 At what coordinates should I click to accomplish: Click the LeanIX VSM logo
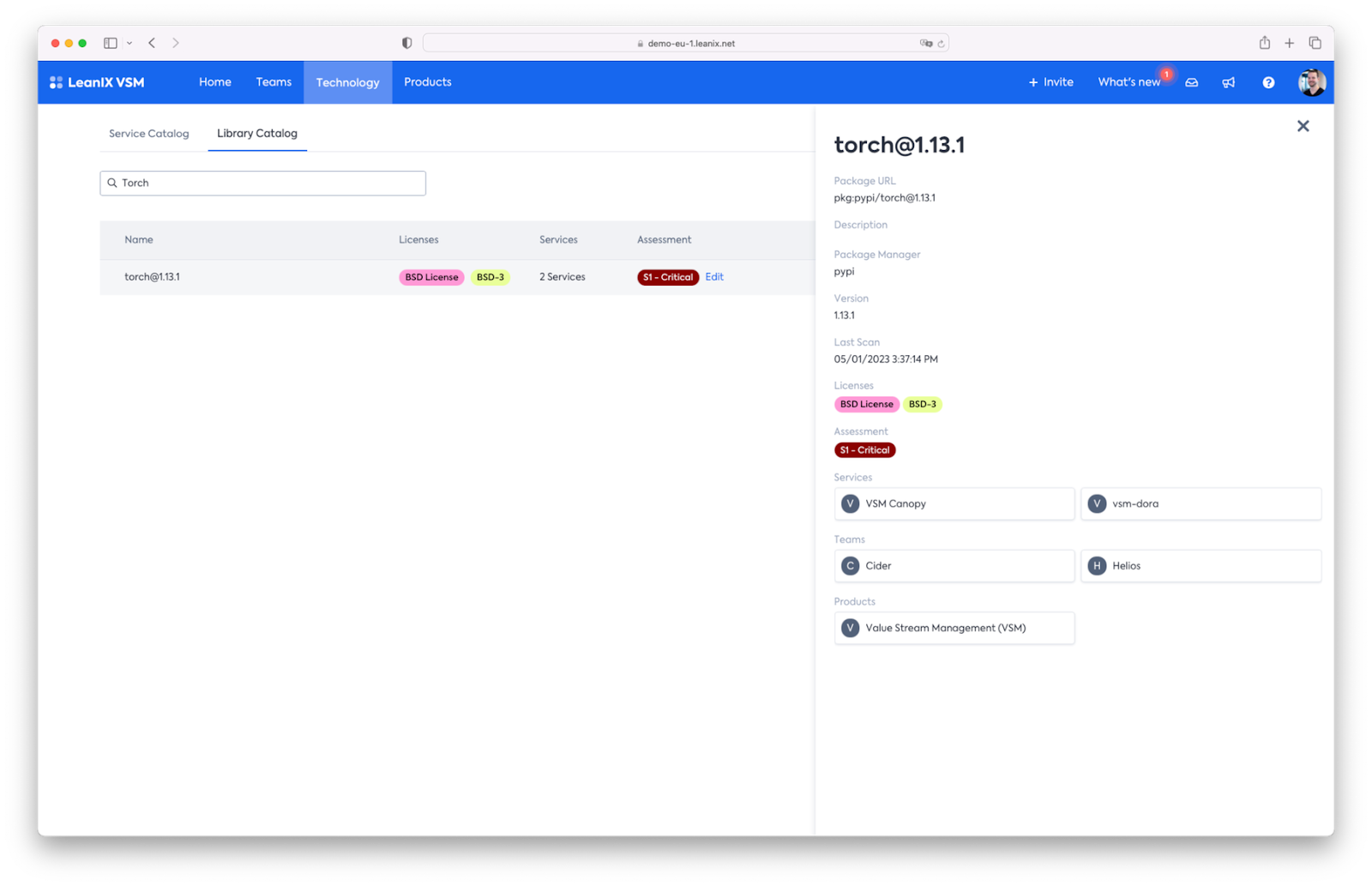(x=97, y=82)
